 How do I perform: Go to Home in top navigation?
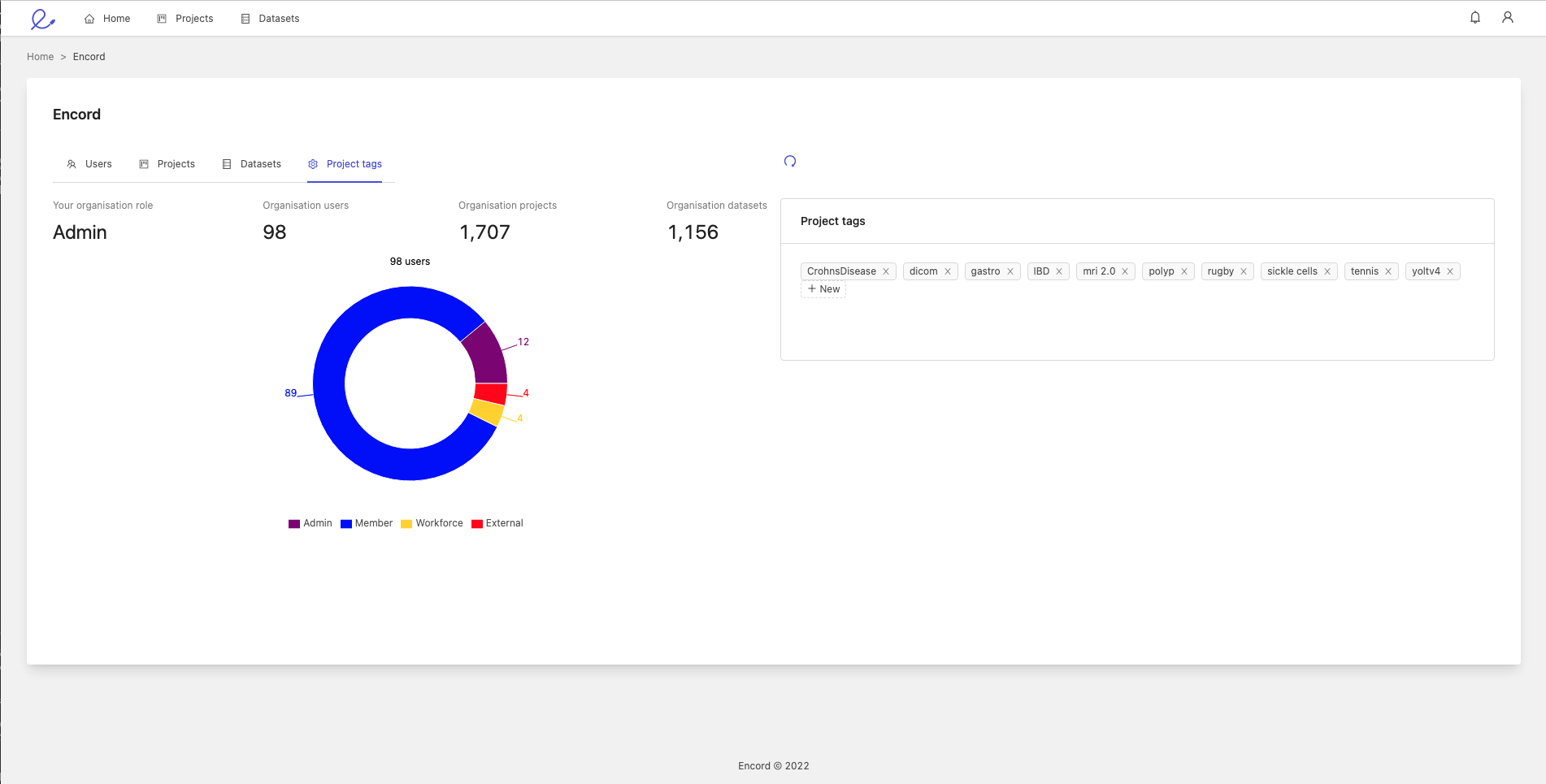[107, 19]
